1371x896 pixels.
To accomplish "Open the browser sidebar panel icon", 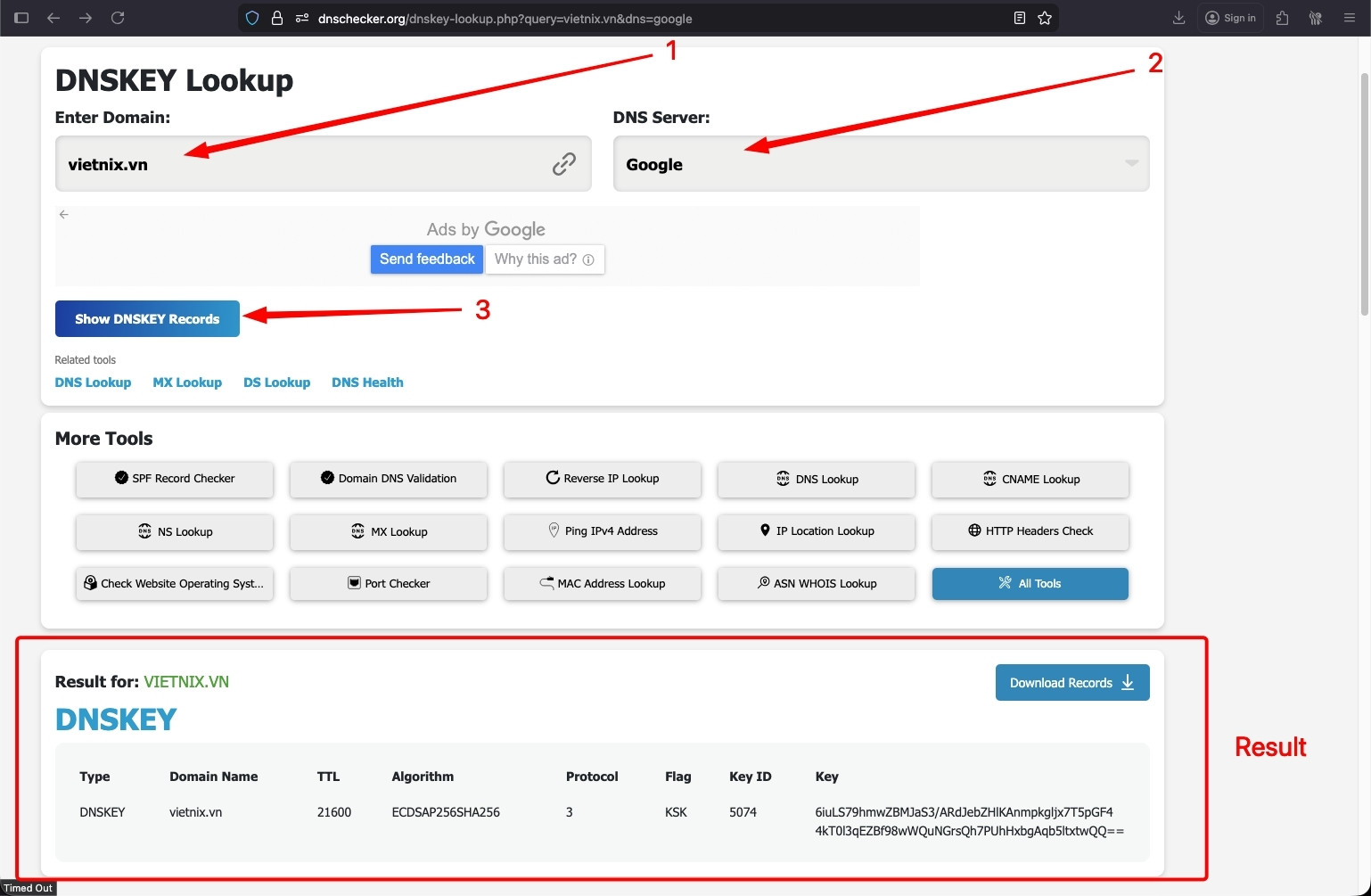I will 22,18.
